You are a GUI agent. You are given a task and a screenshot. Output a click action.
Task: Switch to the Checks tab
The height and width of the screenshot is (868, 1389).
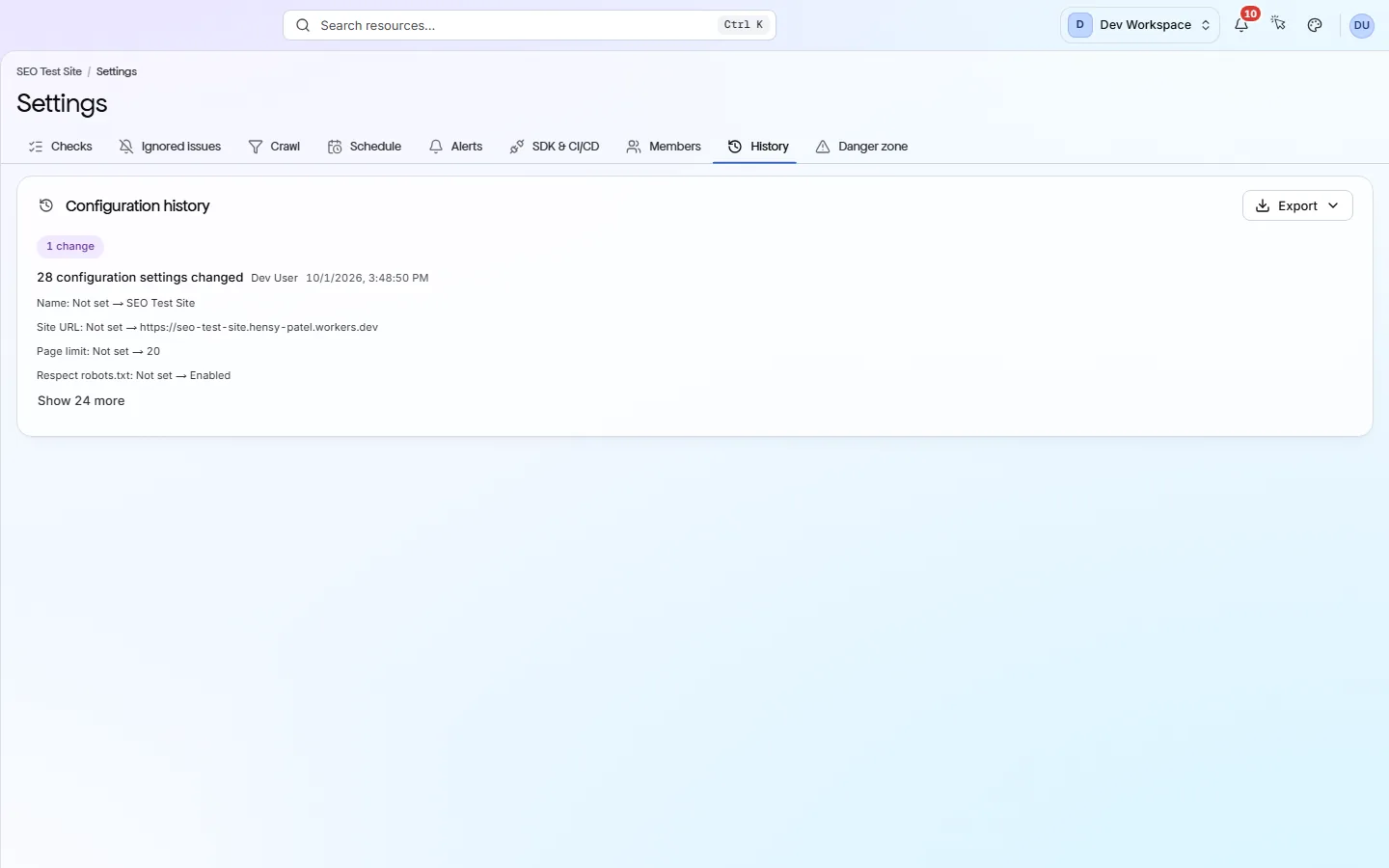click(61, 147)
